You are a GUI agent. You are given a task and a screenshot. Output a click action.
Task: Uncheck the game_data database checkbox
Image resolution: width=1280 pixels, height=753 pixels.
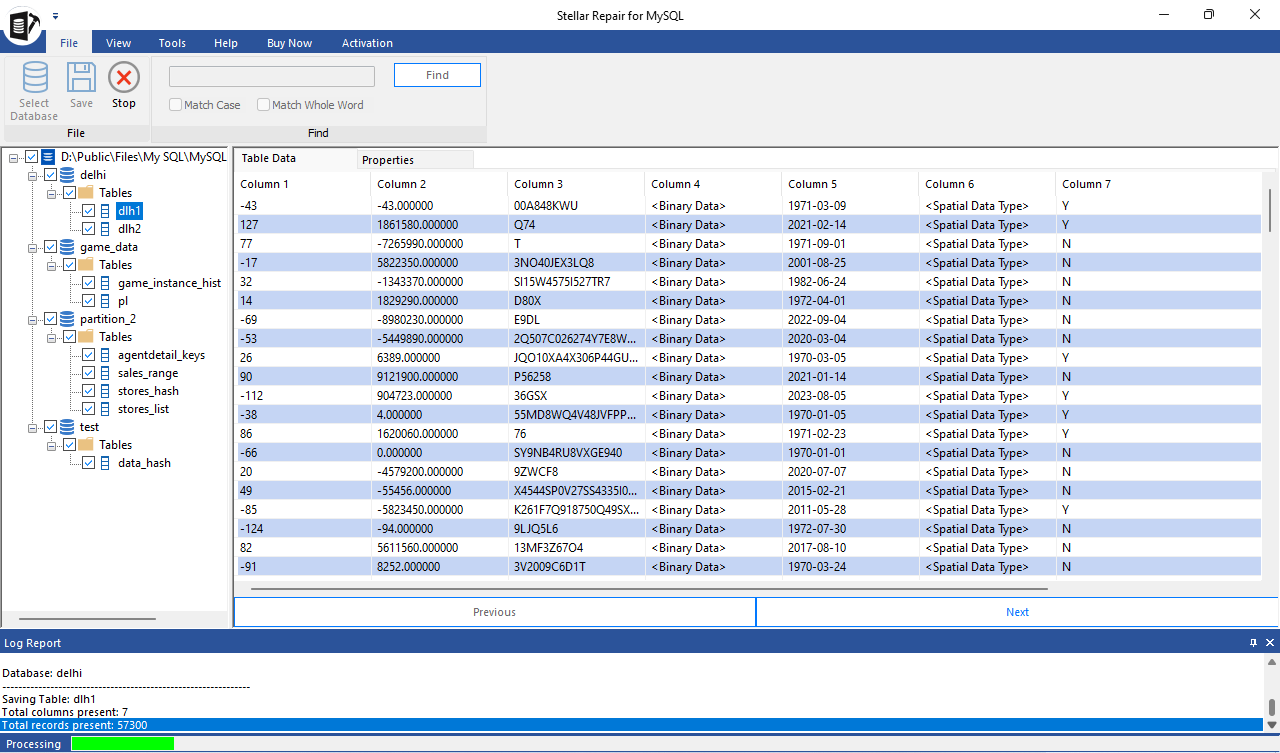coord(50,247)
